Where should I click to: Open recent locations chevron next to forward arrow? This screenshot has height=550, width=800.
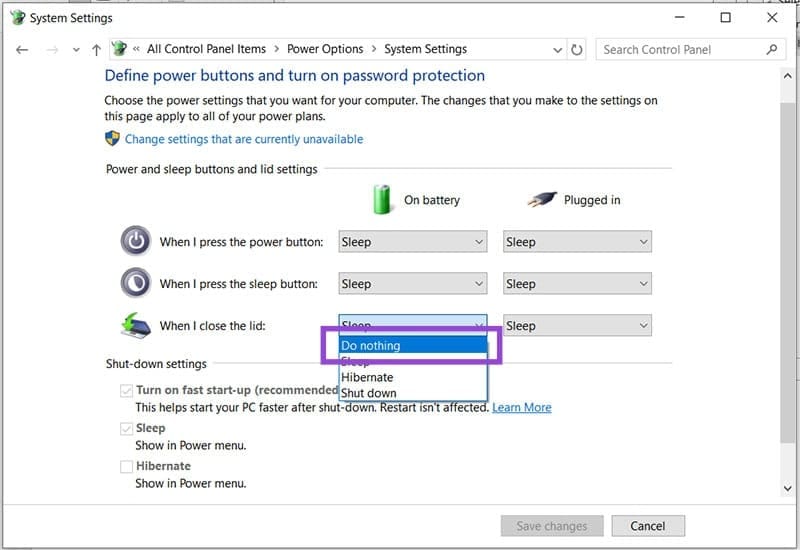coord(76,50)
